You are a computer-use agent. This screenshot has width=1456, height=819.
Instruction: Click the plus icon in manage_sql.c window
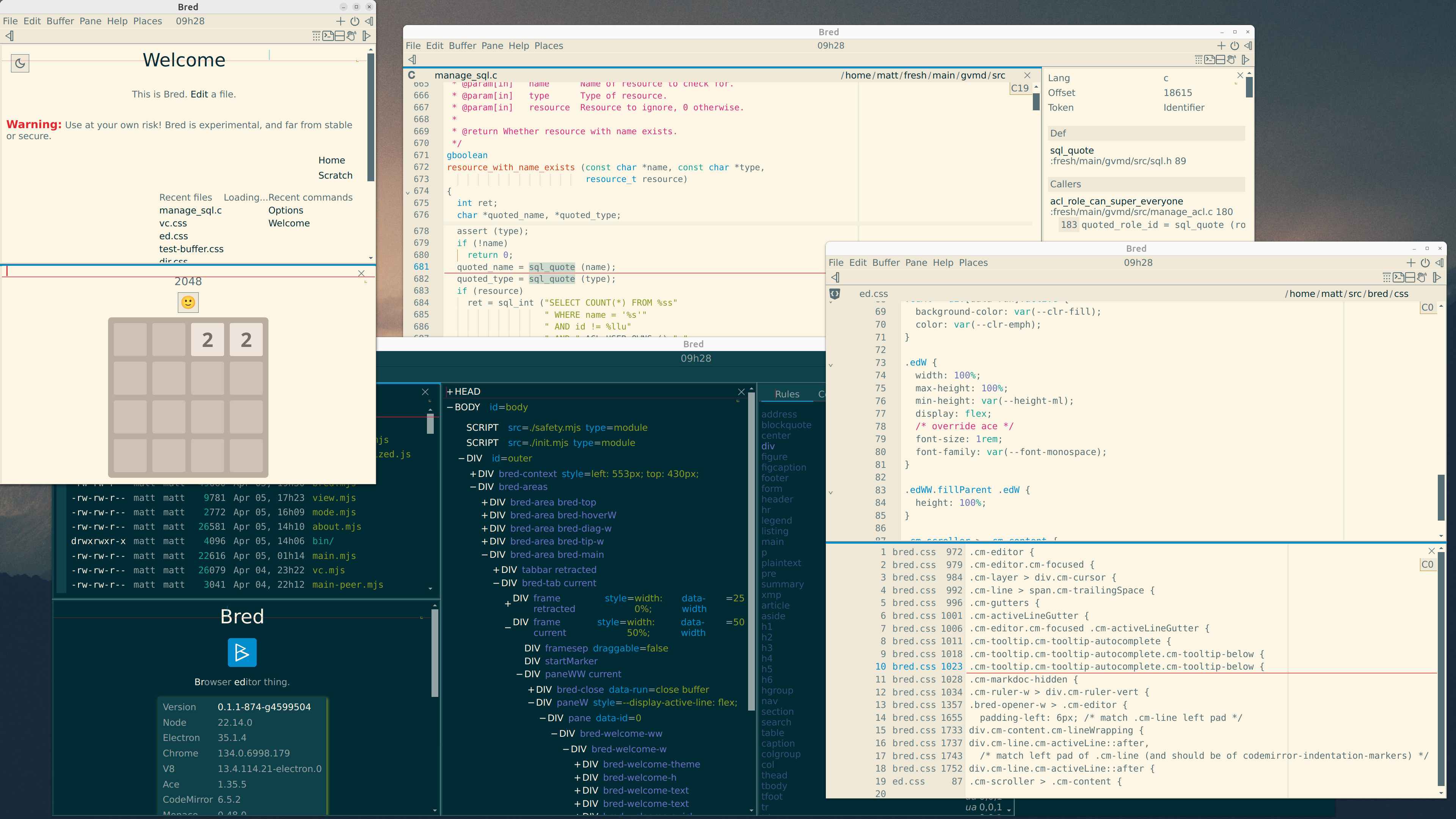click(1221, 46)
